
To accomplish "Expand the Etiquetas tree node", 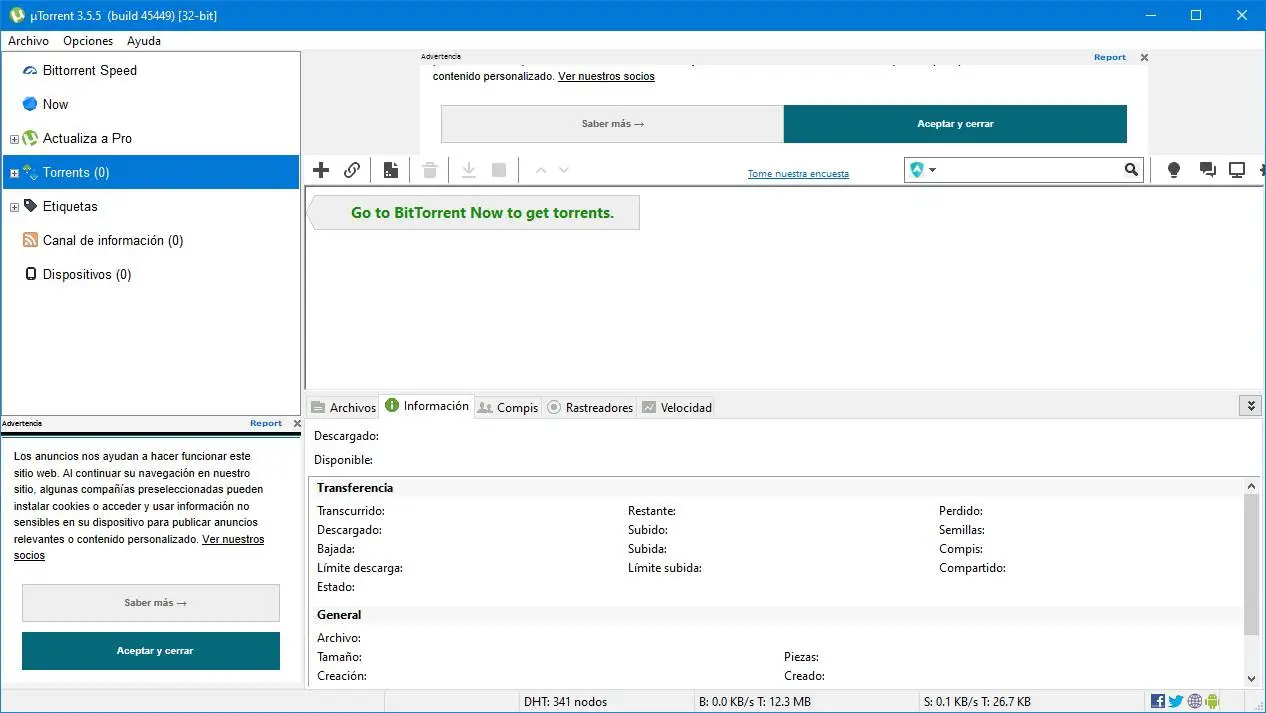I will tap(14, 207).
